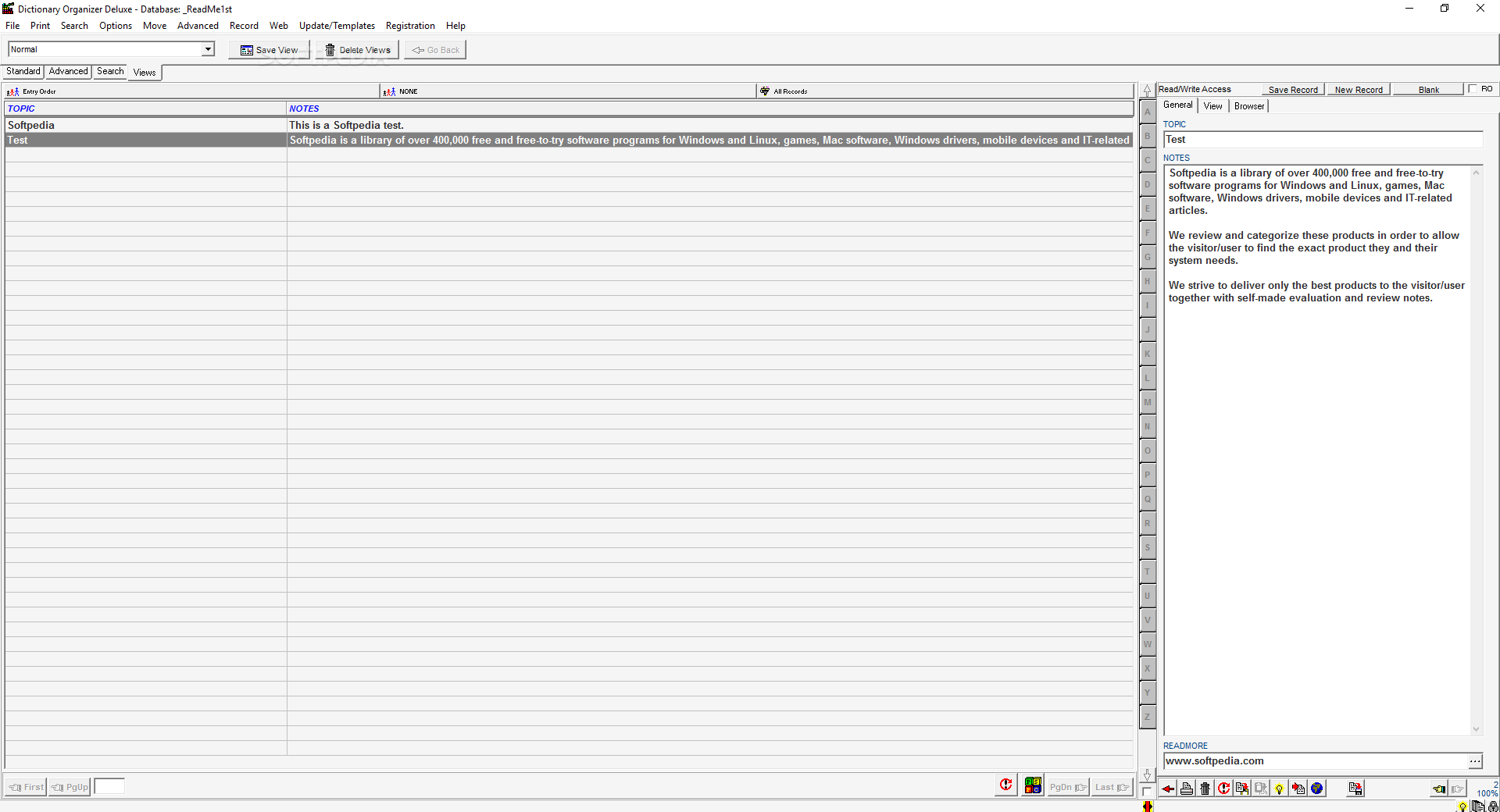1500x812 pixels.
Task: Click the Last navigation button
Action: coord(1112,787)
